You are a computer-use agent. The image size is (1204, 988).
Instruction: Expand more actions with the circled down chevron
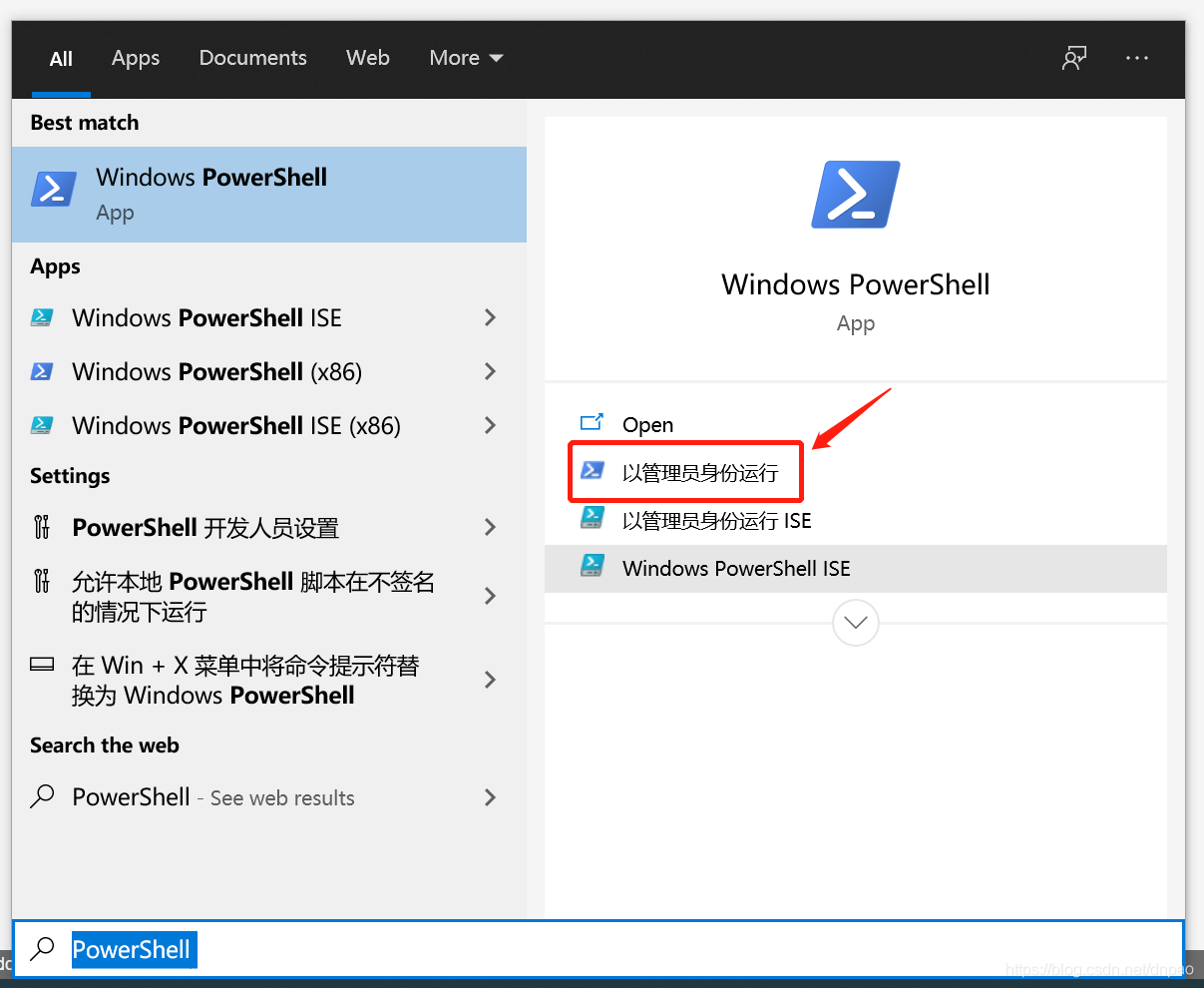[x=856, y=623]
